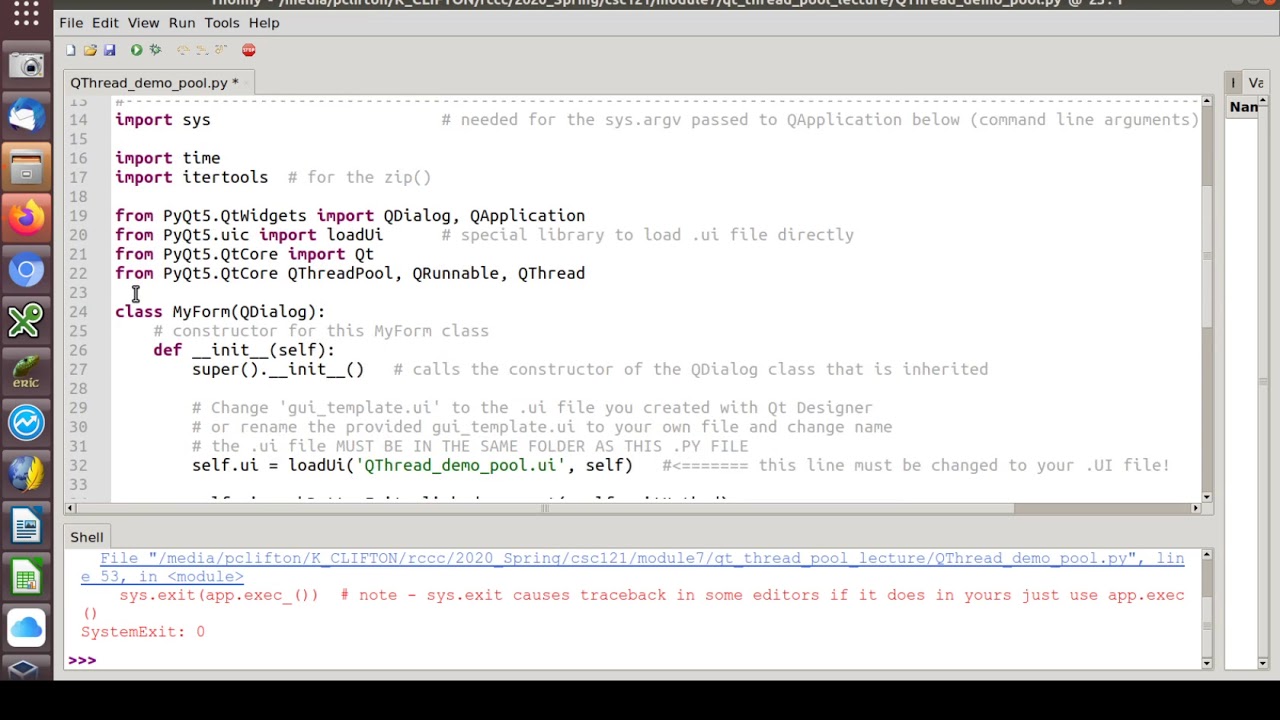Launch the Chromium browser from the dock
The image size is (1280, 720).
[27, 270]
